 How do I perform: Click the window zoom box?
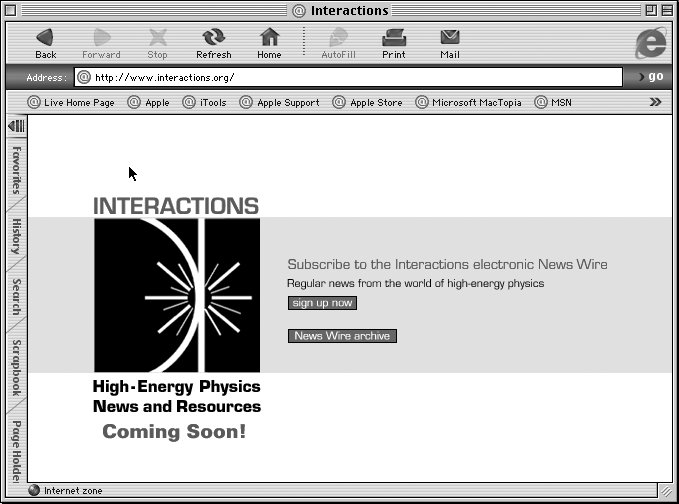point(651,10)
